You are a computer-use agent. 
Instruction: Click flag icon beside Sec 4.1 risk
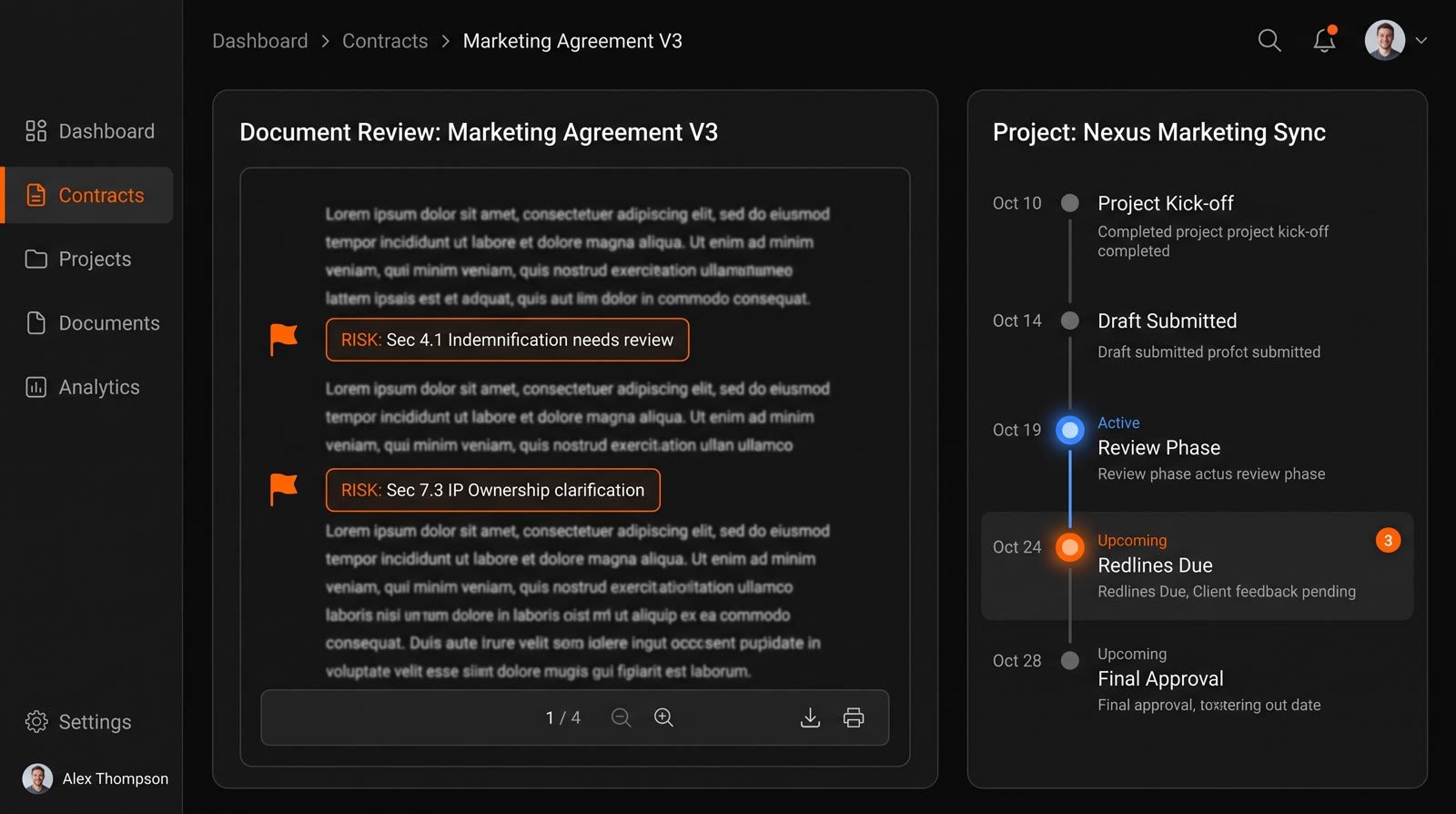point(284,340)
